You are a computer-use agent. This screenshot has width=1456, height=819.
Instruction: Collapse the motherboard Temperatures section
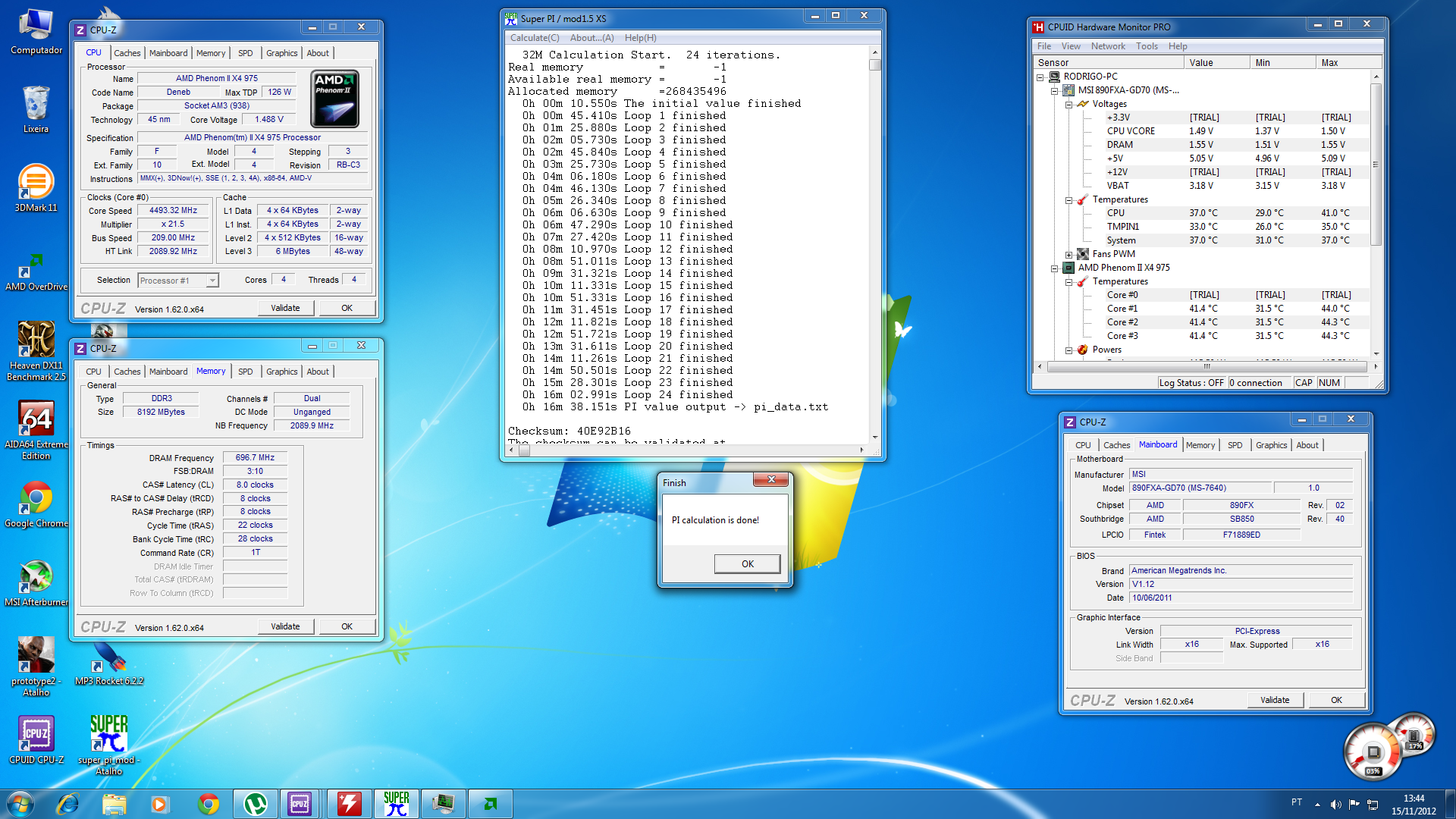(1069, 200)
